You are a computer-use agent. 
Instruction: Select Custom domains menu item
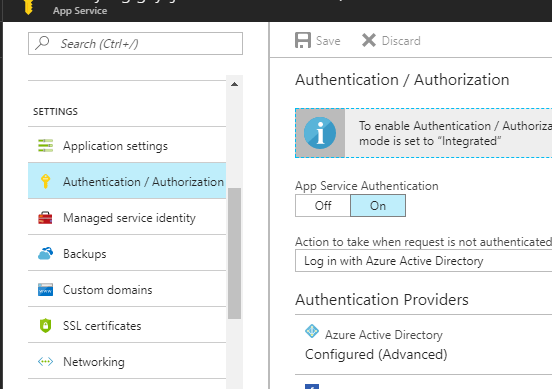click(127, 290)
